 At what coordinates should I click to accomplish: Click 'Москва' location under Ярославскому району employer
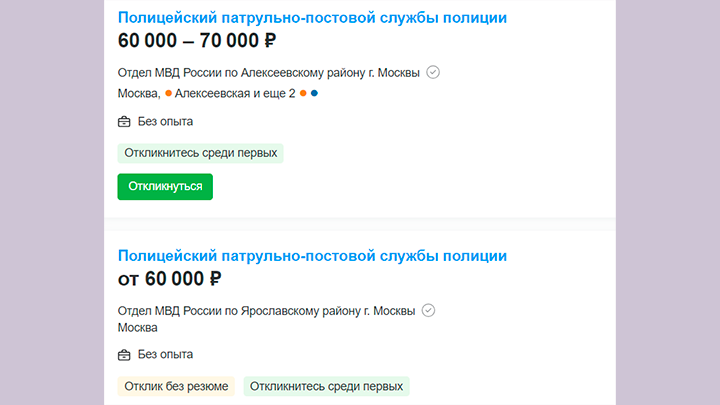137,327
